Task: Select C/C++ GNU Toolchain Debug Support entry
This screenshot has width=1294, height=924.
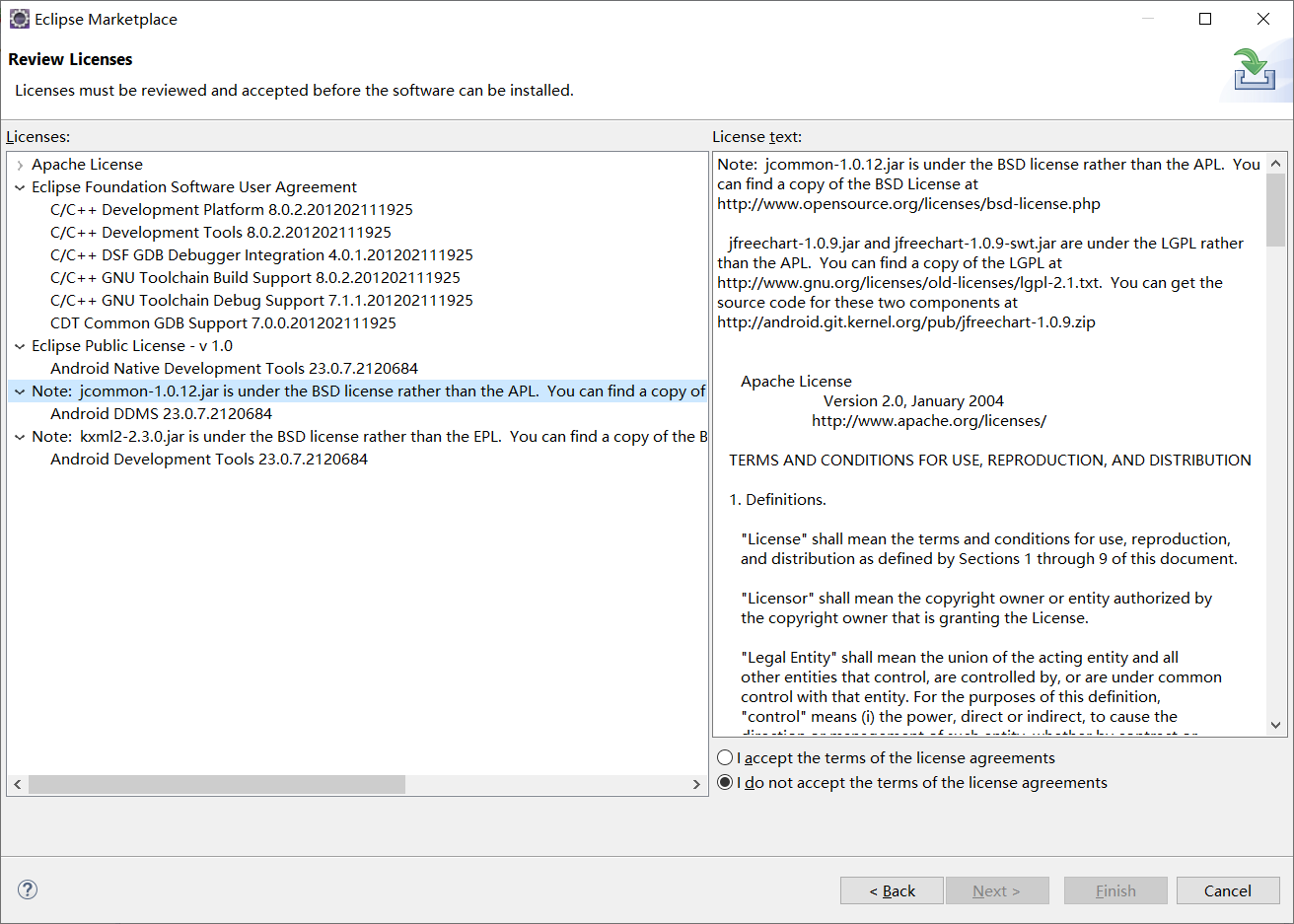Action: [x=261, y=300]
